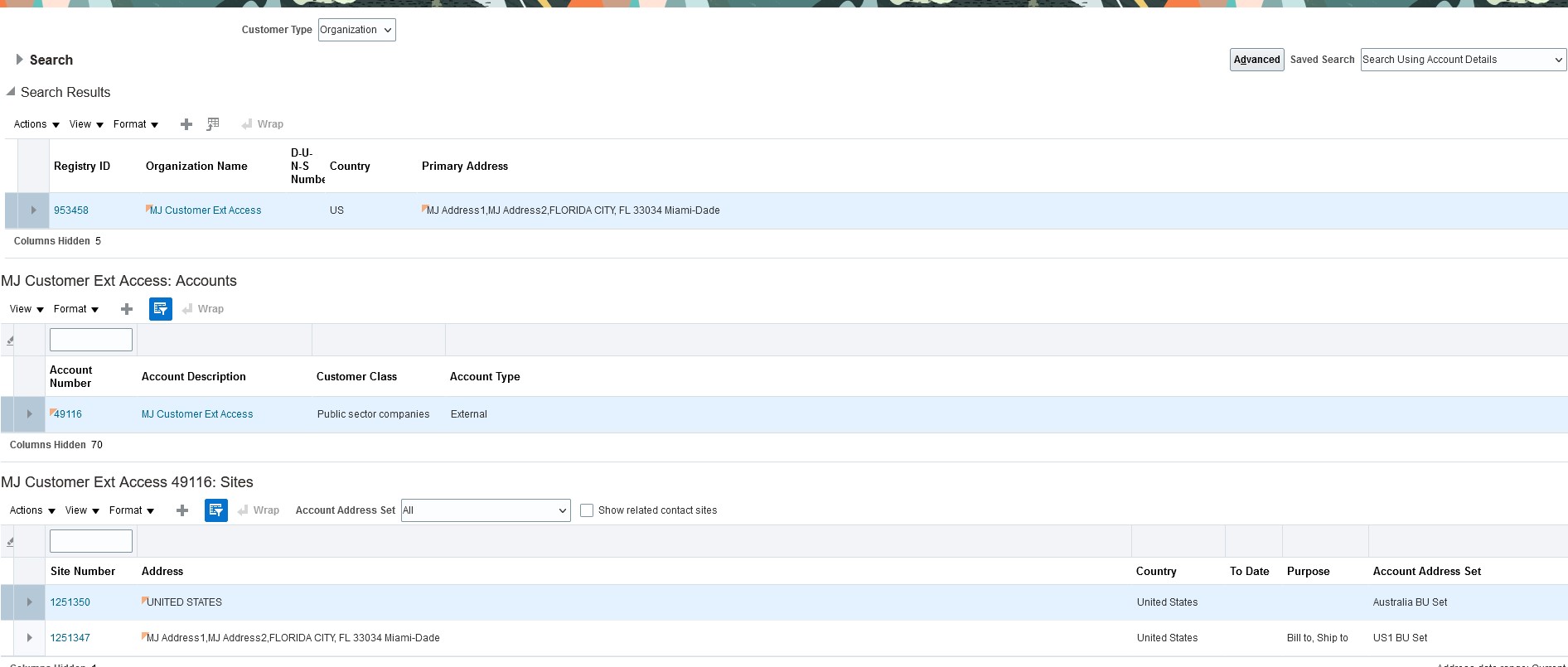Open the Customer Type dropdown
Viewport: 1568px width, 667px height.
pyautogui.click(x=356, y=30)
